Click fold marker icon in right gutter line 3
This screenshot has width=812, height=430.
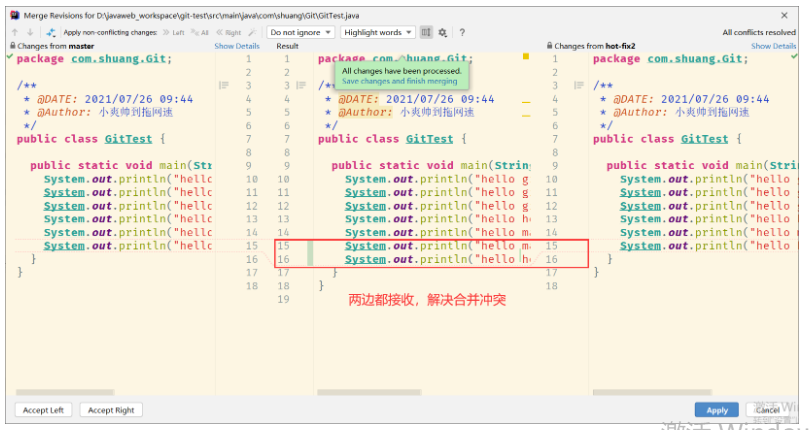579,85
